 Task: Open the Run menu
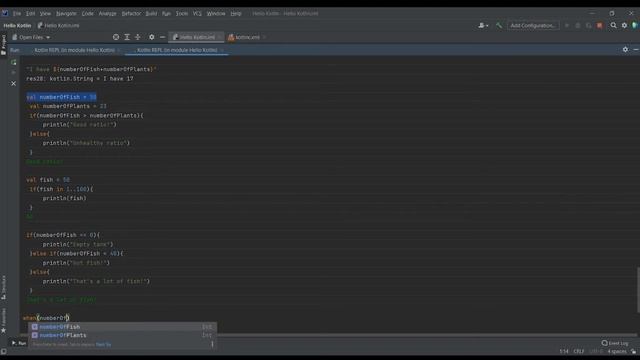click(166, 13)
